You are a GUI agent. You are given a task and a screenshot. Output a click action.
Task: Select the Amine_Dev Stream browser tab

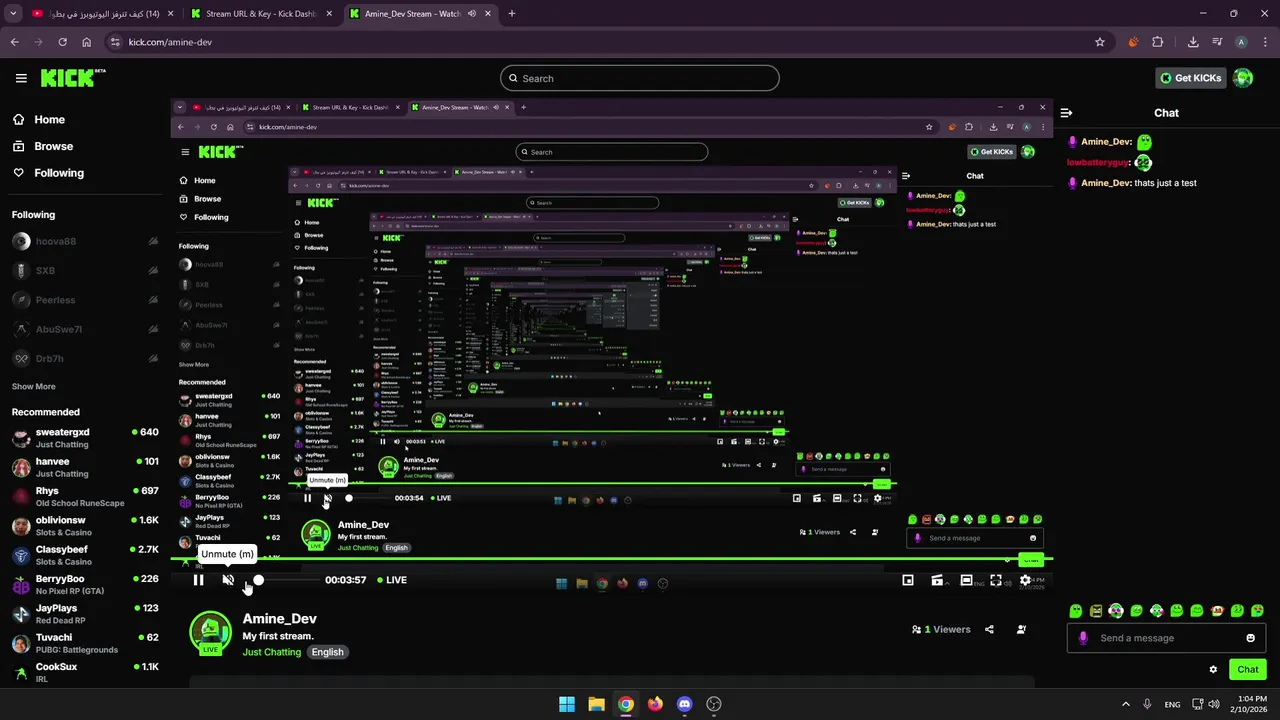pos(420,14)
